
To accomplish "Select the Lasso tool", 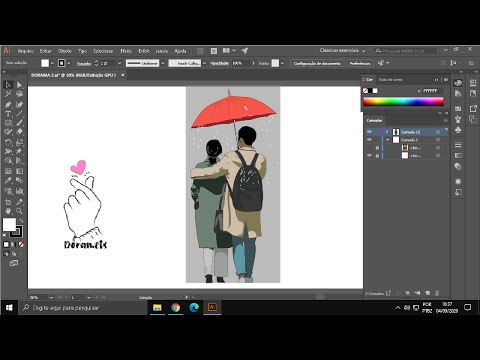I will [x=19, y=94].
